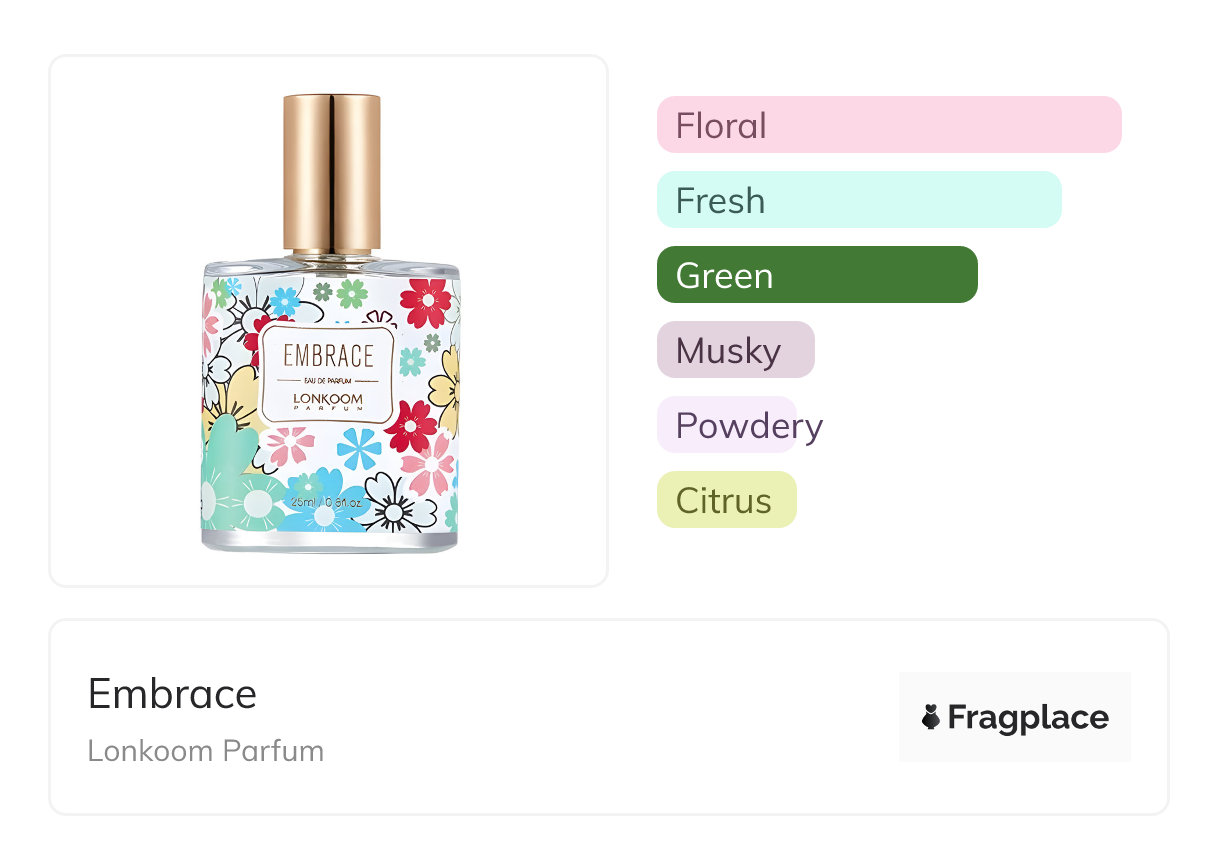The width and height of the screenshot is (1218, 864).
Task: Click the Floral label text
Action: tap(721, 126)
